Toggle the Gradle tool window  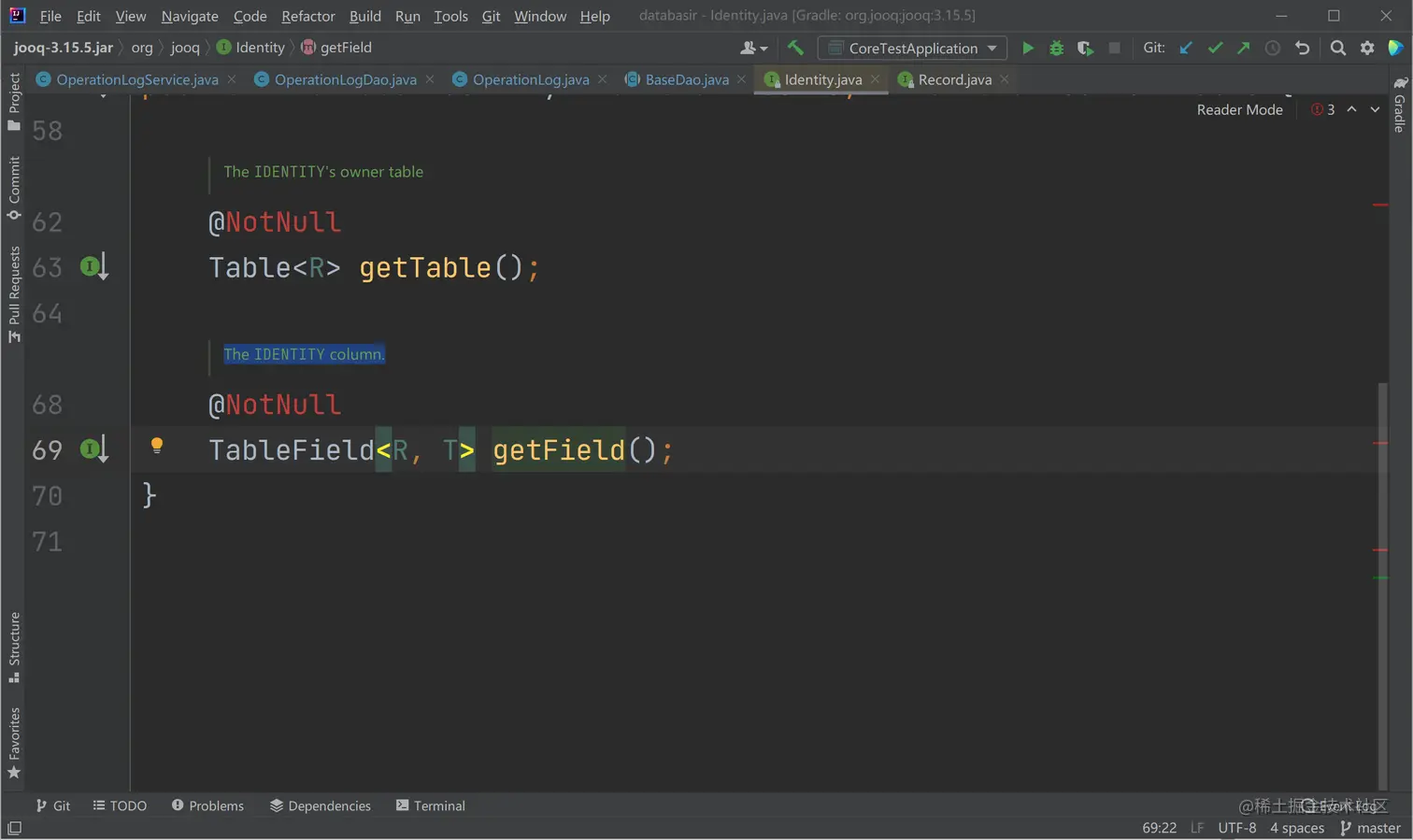(x=1399, y=104)
